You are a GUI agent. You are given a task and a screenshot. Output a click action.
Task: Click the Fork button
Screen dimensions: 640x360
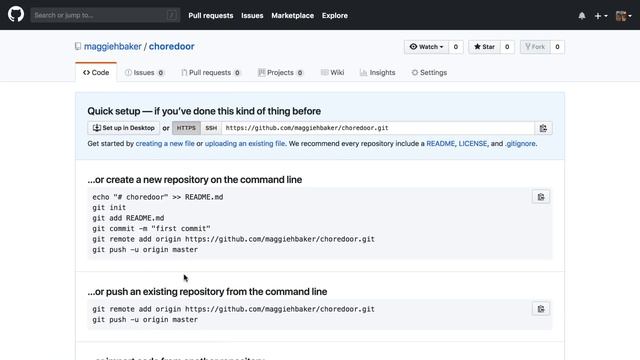pyautogui.click(x=535, y=47)
